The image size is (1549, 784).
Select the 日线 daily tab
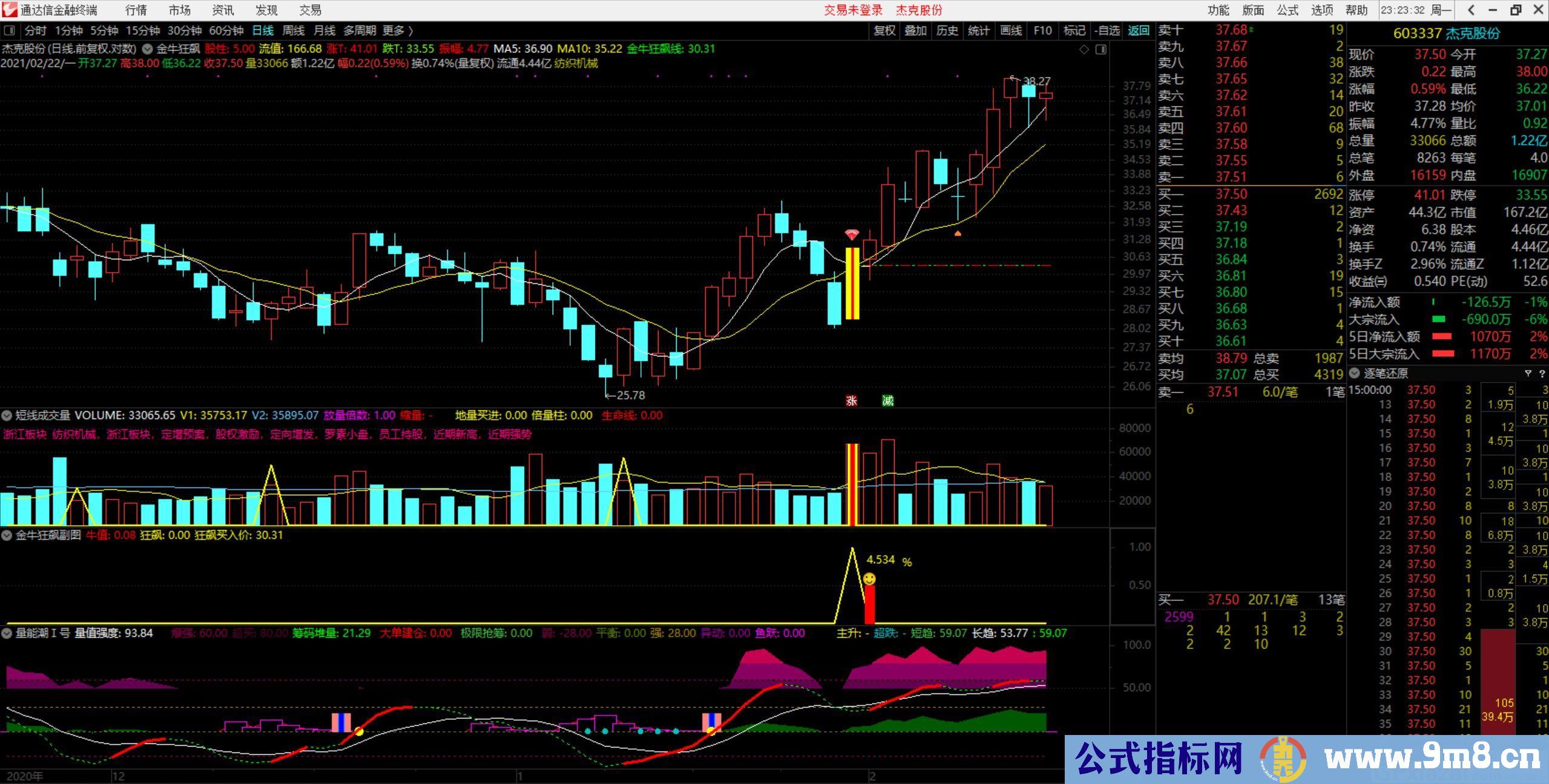click(x=263, y=31)
